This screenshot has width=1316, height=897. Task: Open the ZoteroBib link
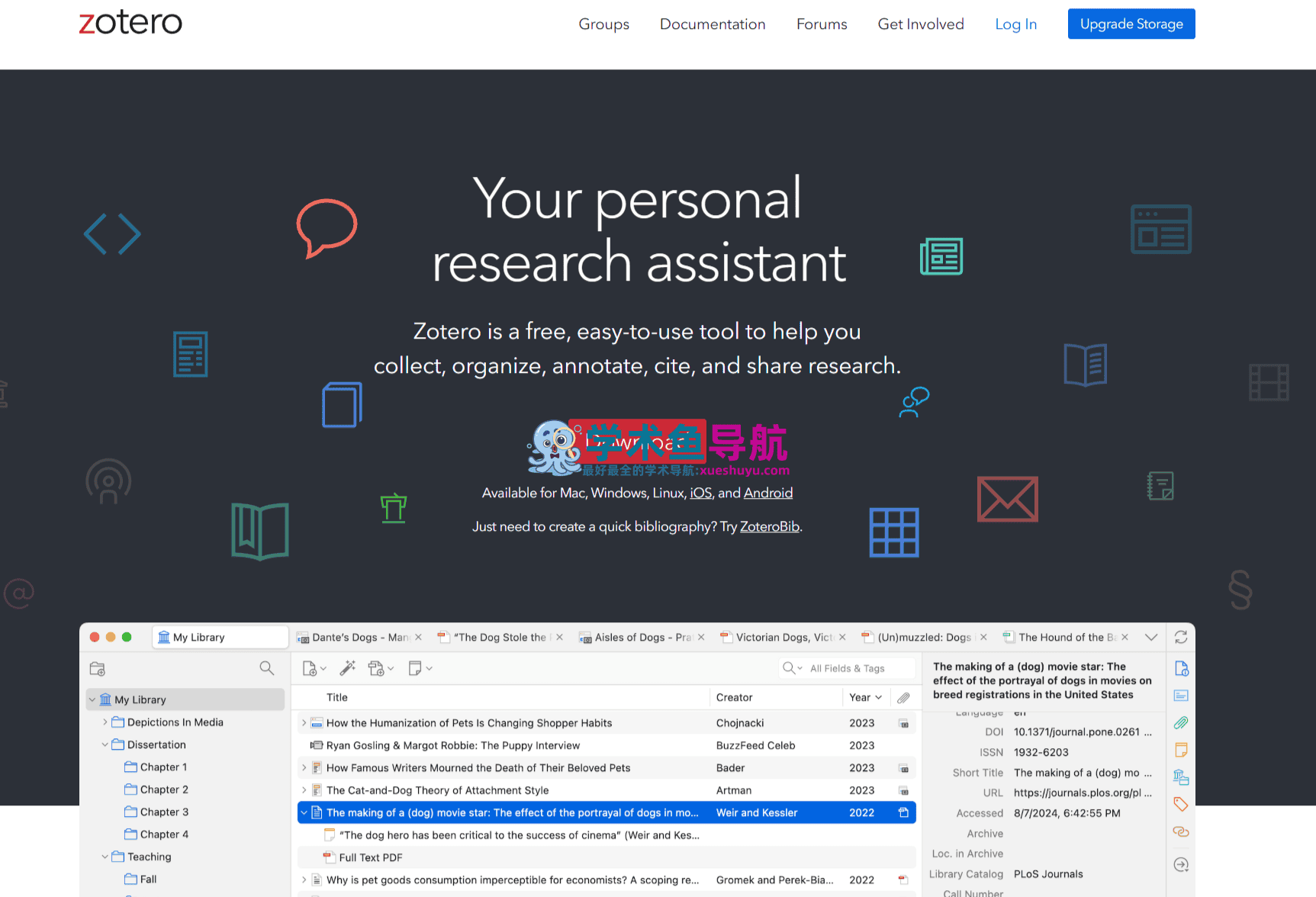point(769,526)
